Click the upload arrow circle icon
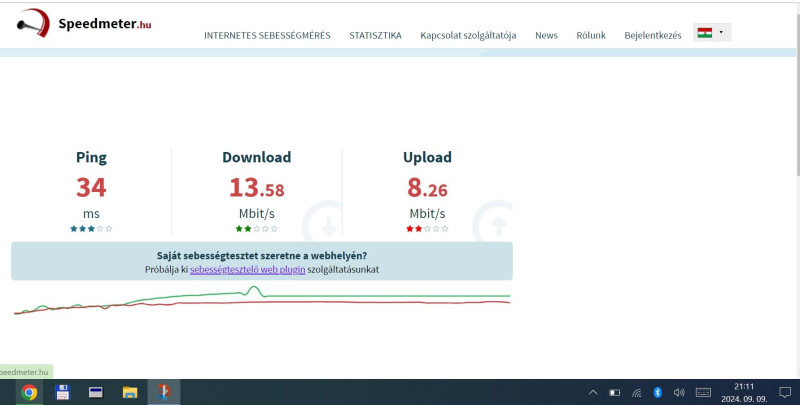The height and width of the screenshot is (405, 800). (493, 222)
